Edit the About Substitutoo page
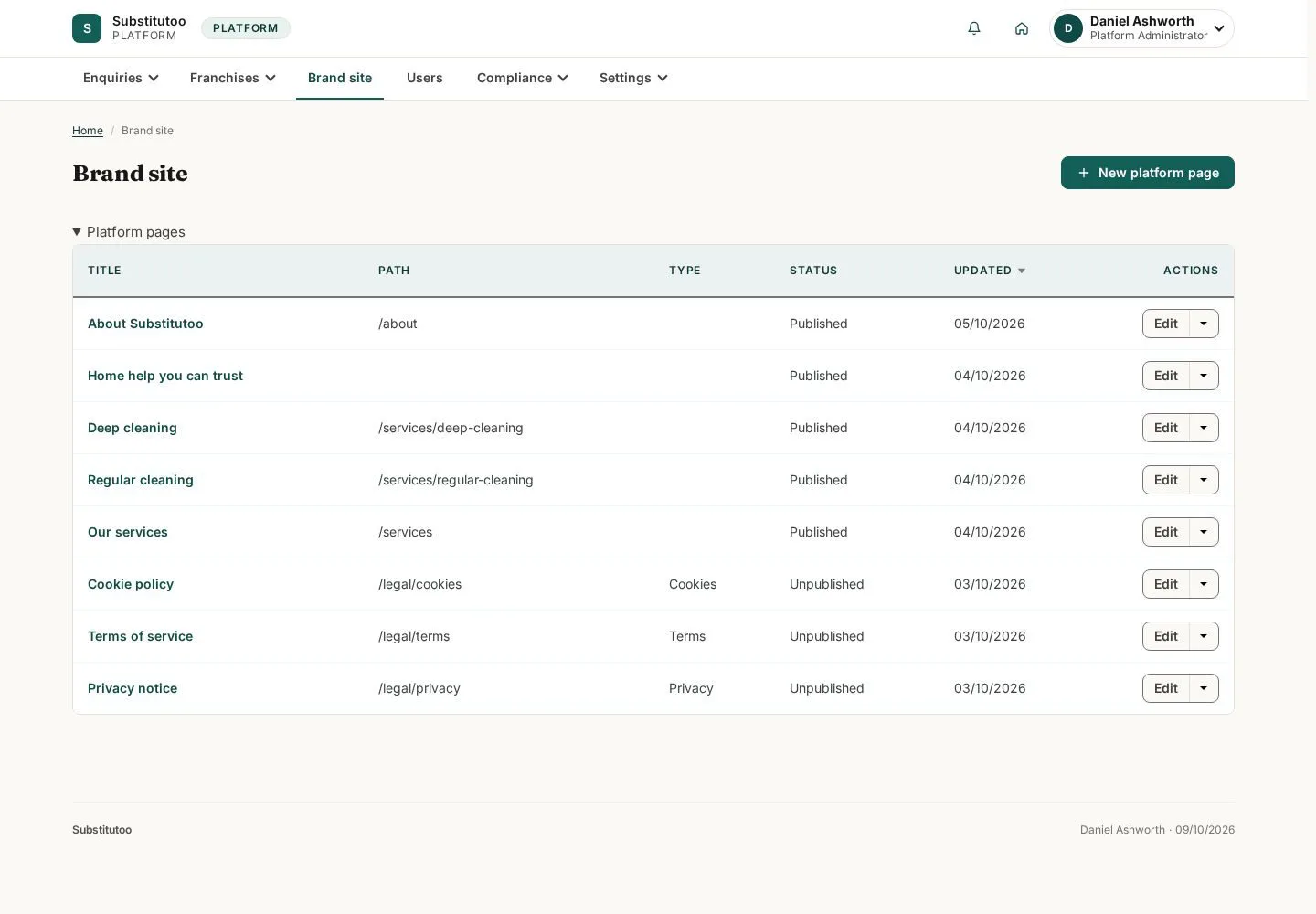Screen dimensions: 1316x914 pos(1166,324)
